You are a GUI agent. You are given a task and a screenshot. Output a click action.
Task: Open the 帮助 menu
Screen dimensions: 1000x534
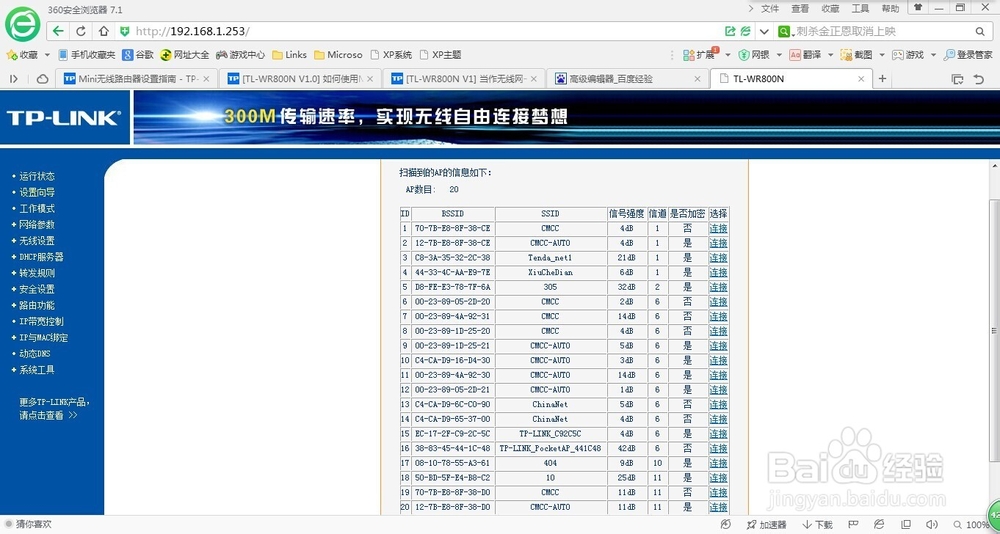tap(890, 8)
